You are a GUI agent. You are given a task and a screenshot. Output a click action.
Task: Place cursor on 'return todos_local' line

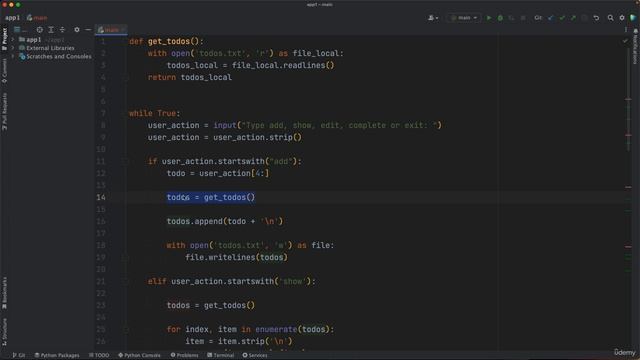click(x=190, y=78)
